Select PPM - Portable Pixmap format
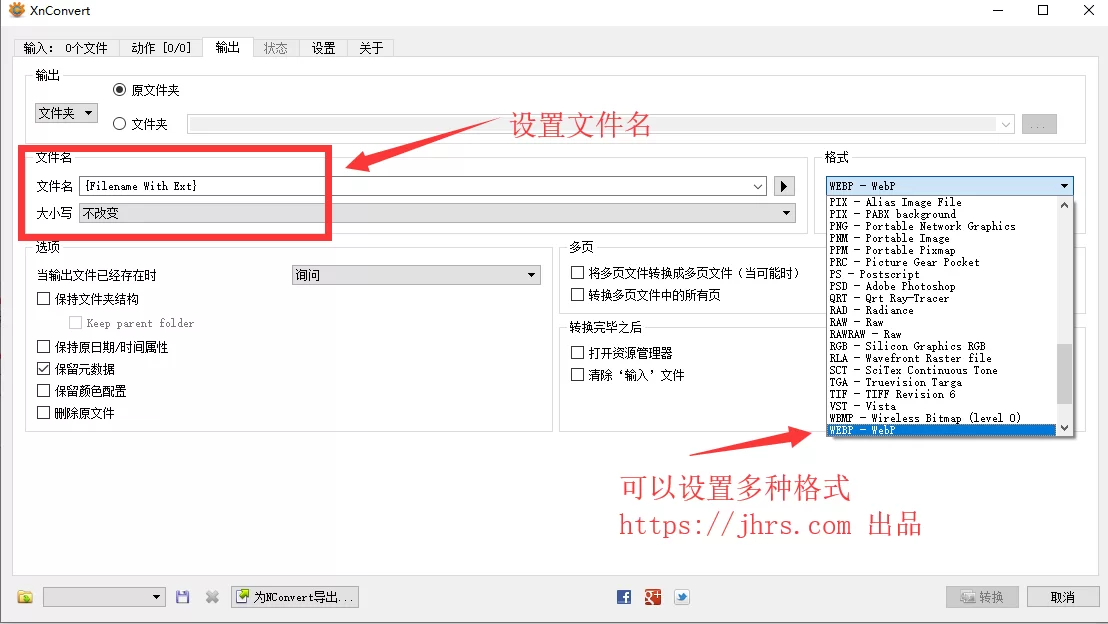1108x624 pixels. [x=942, y=250]
